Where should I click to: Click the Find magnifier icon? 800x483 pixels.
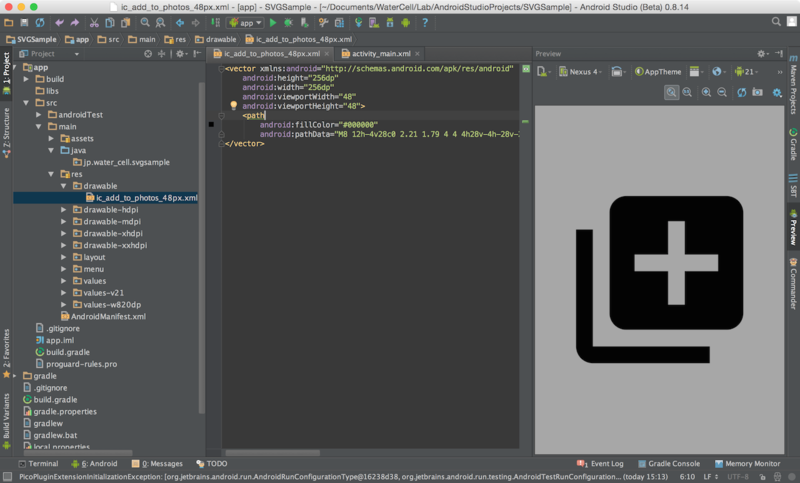(x=145, y=22)
